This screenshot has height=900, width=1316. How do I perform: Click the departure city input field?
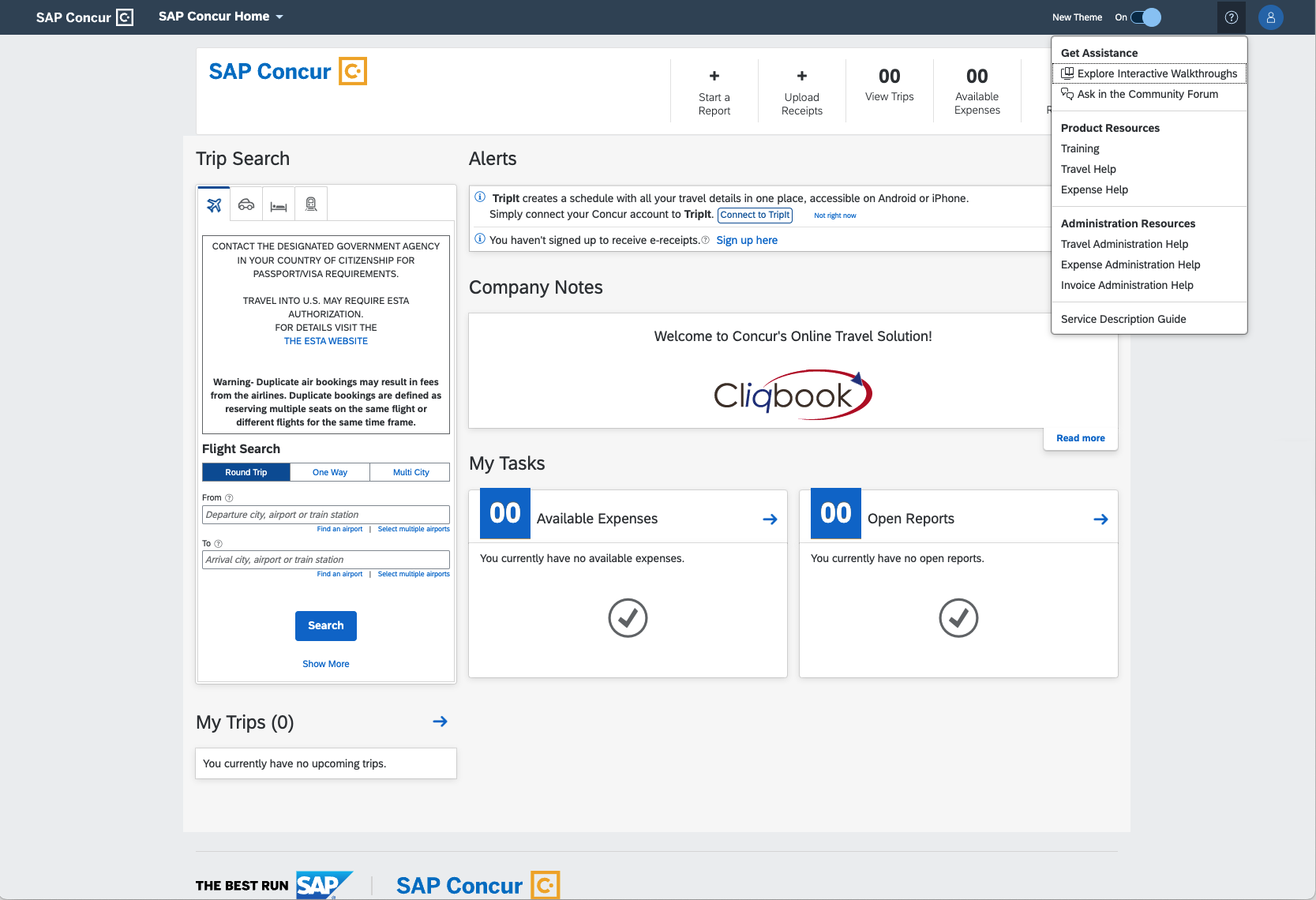coord(325,514)
